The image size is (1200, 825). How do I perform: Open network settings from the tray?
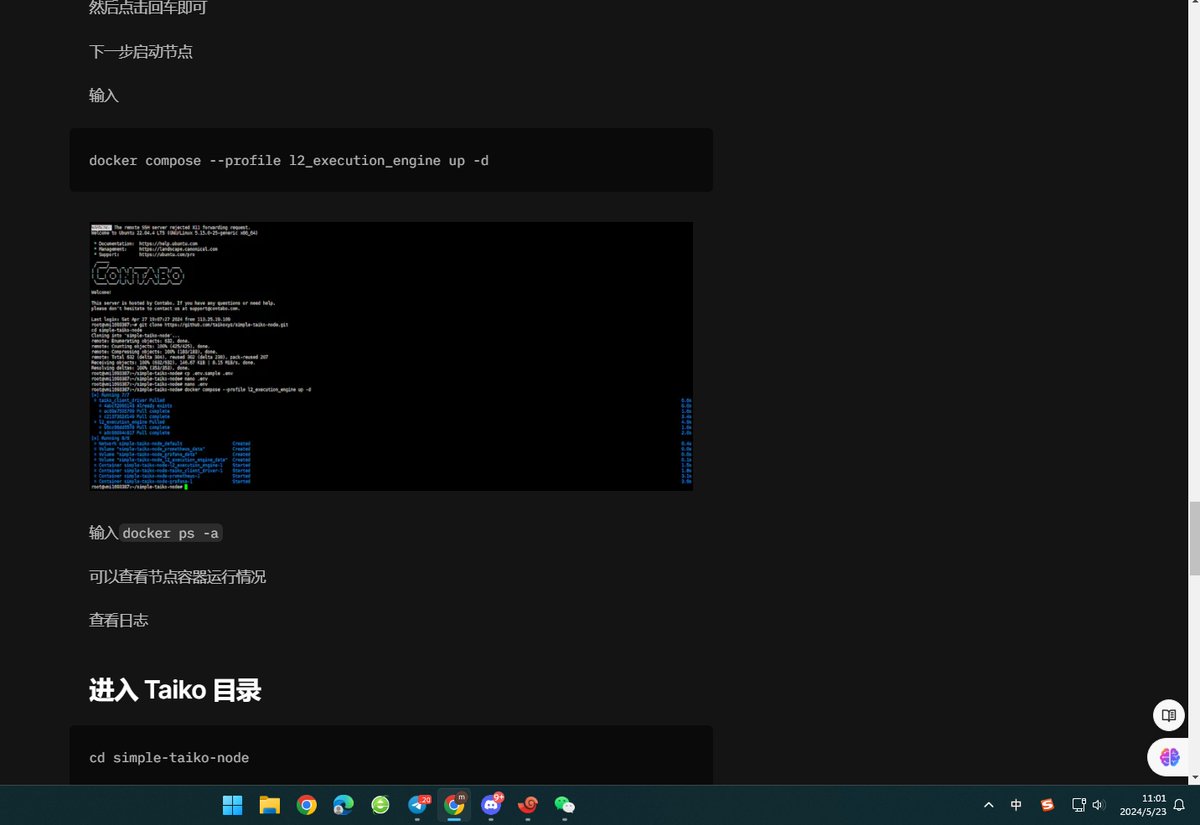1079,805
